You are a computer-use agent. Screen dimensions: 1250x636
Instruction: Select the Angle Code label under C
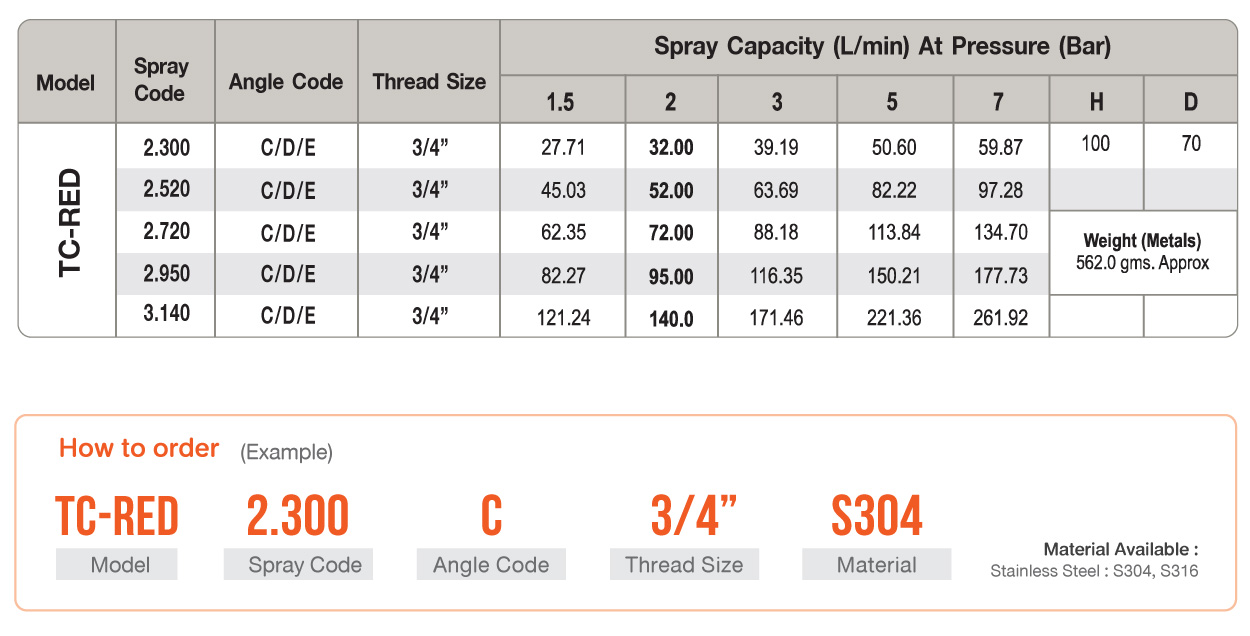coord(491,565)
